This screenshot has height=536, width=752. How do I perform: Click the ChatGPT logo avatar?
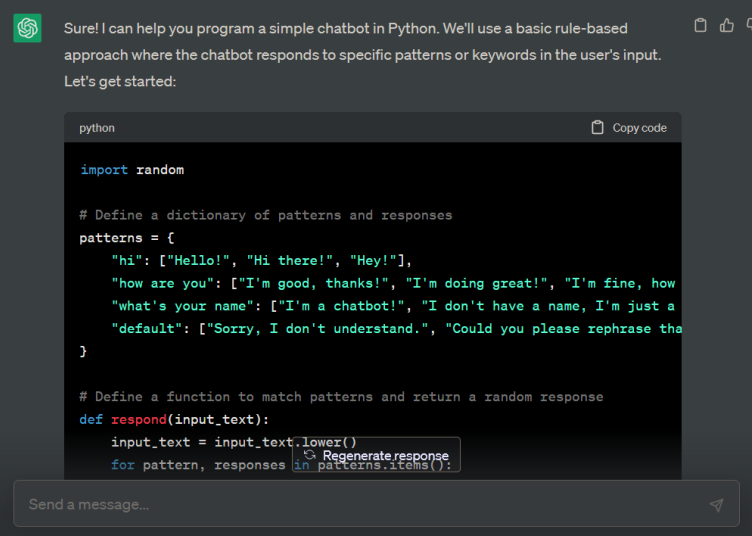pyautogui.click(x=27, y=29)
